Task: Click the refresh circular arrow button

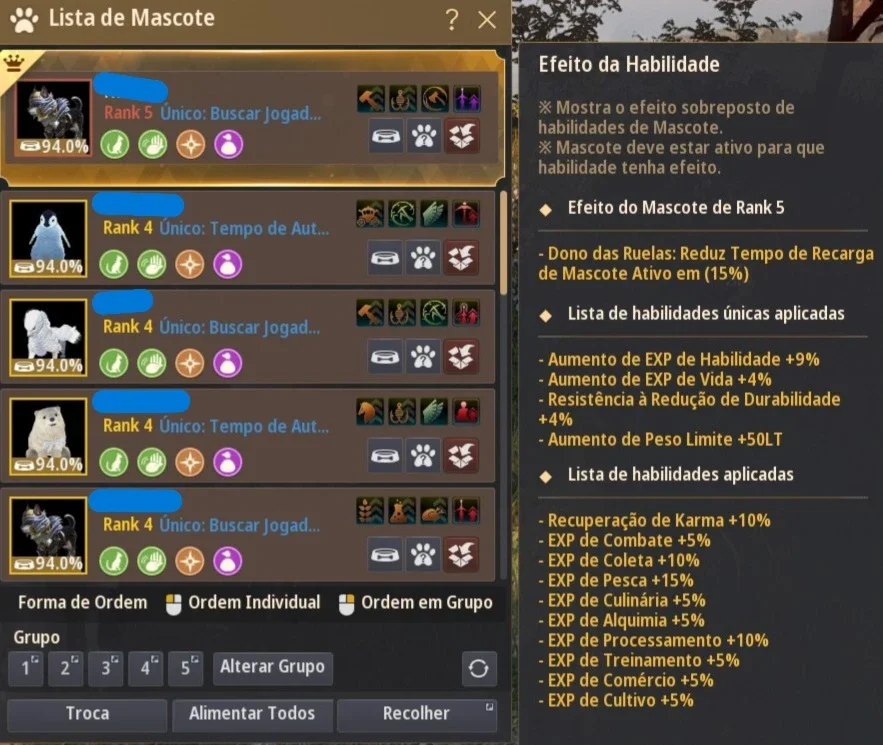Action: 479,668
